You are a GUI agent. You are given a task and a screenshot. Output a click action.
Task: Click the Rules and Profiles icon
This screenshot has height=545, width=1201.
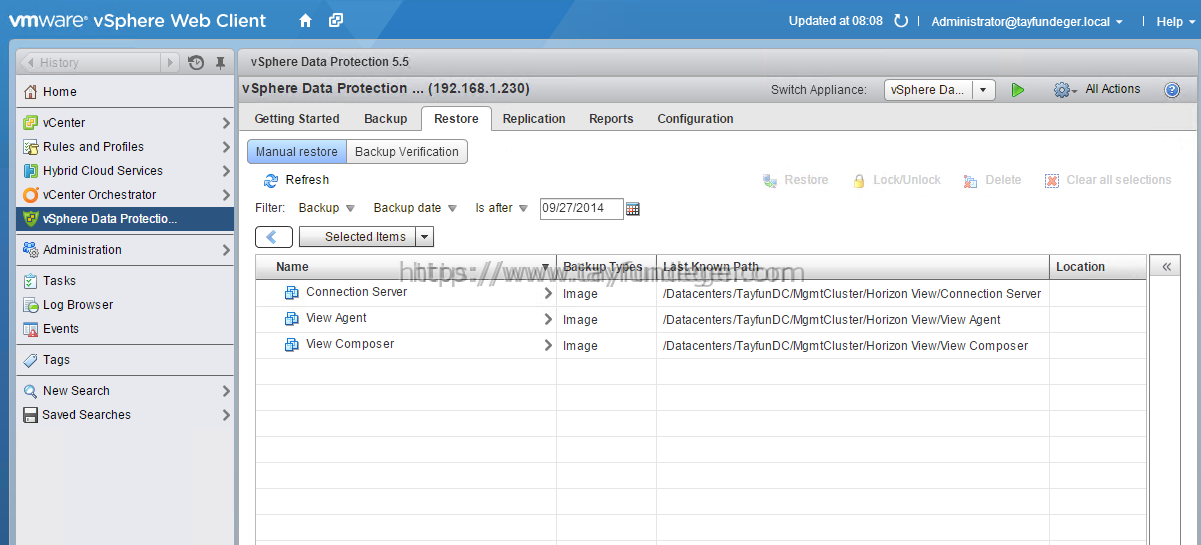(x=31, y=147)
